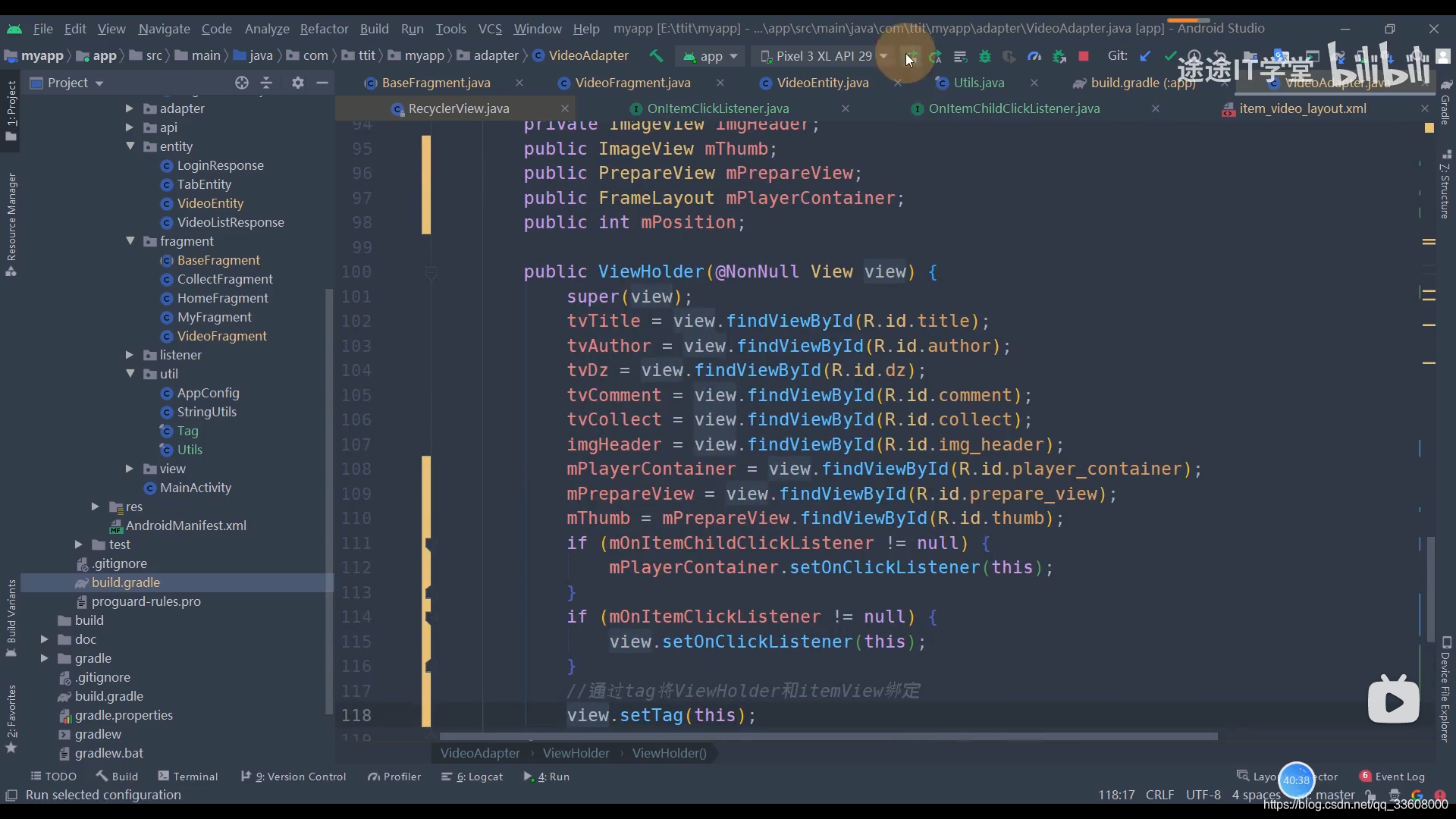Close the OnItemClickListener.java tab
Image resolution: width=1456 pixels, height=819 pixels.
point(845,108)
